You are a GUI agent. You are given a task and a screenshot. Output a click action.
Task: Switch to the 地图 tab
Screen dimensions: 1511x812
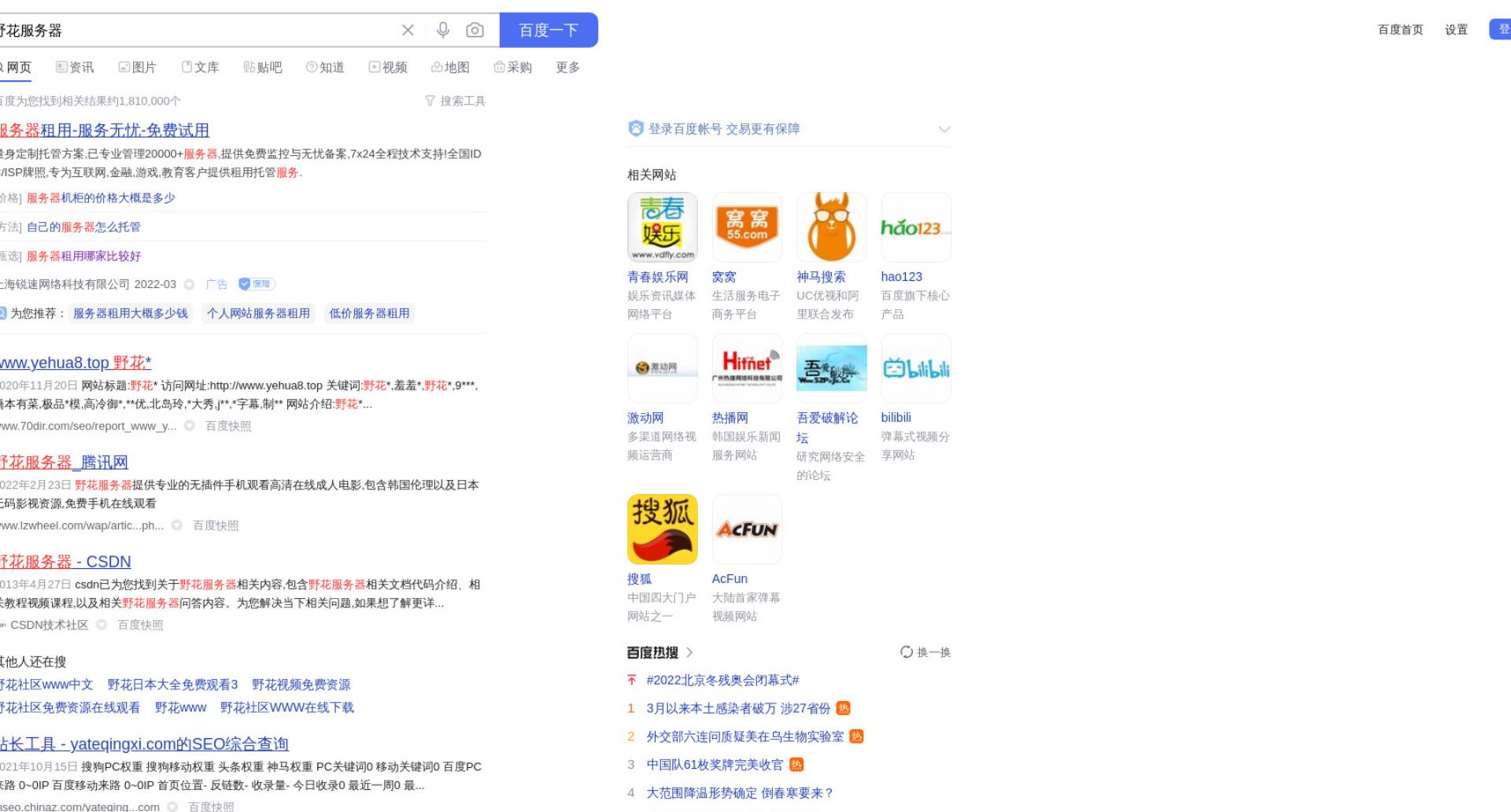point(450,68)
